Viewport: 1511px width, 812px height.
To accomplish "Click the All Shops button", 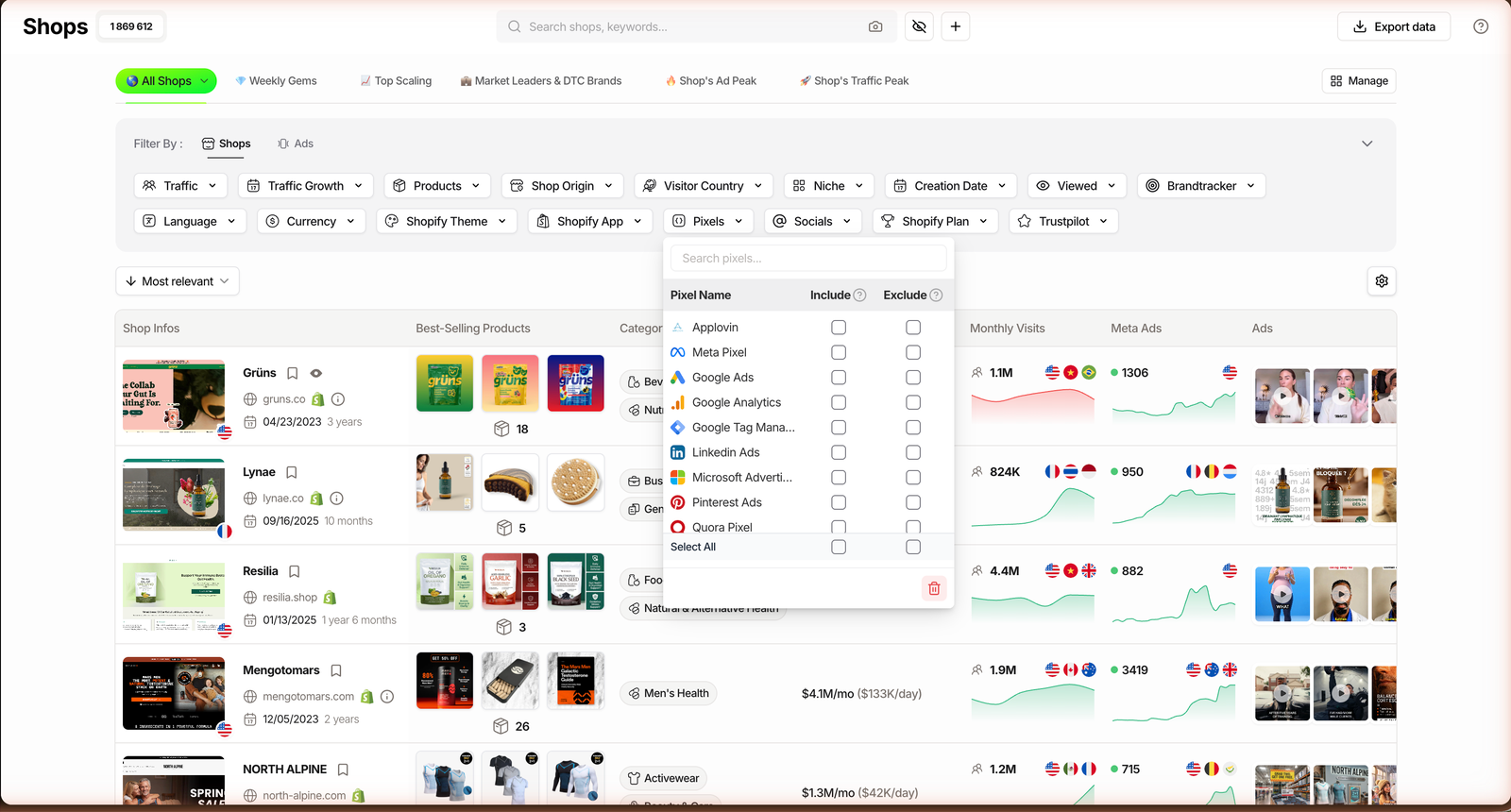I will [166, 81].
